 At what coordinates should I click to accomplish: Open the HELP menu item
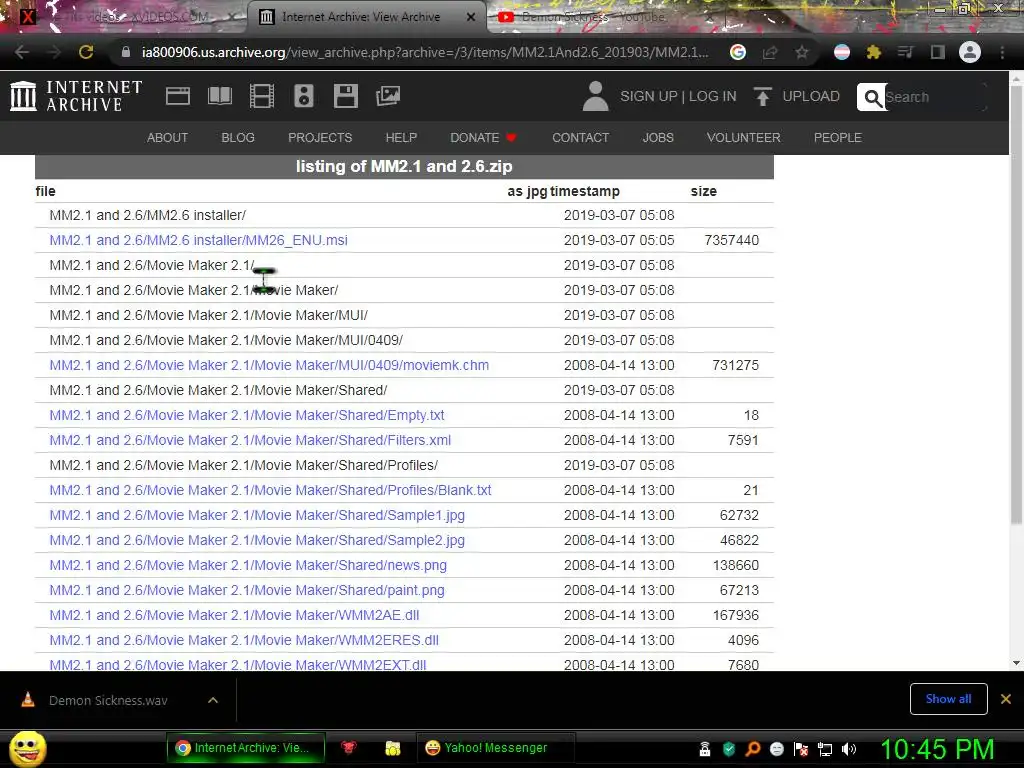point(401,138)
